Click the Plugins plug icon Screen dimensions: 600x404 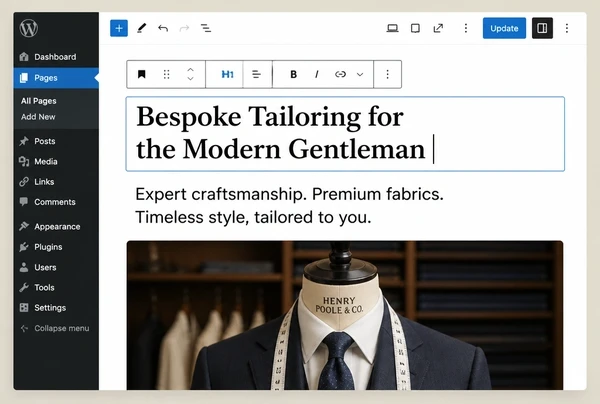coord(24,247)
